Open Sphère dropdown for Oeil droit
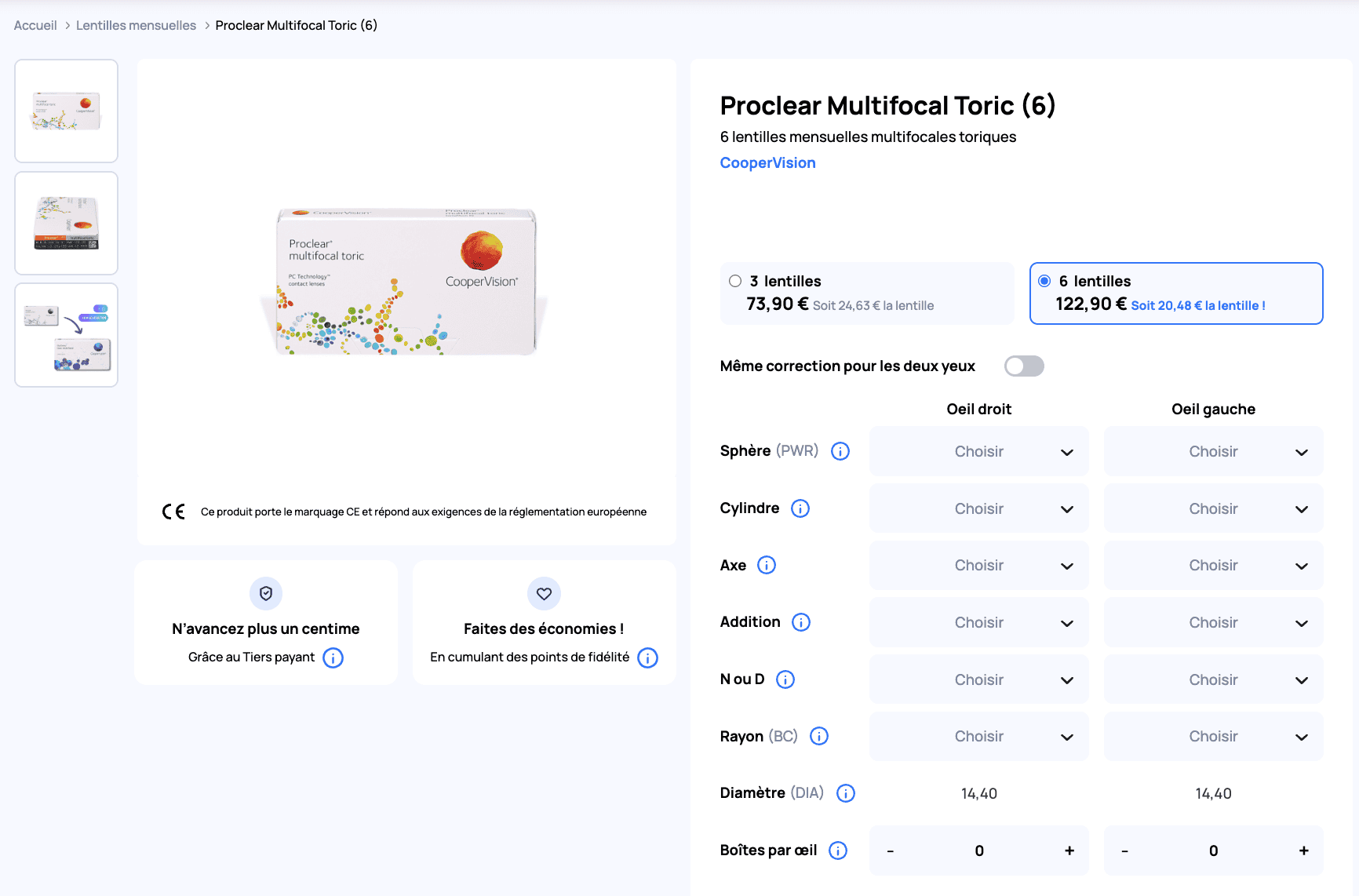The image size is (1359, 896). coord(979,451)
